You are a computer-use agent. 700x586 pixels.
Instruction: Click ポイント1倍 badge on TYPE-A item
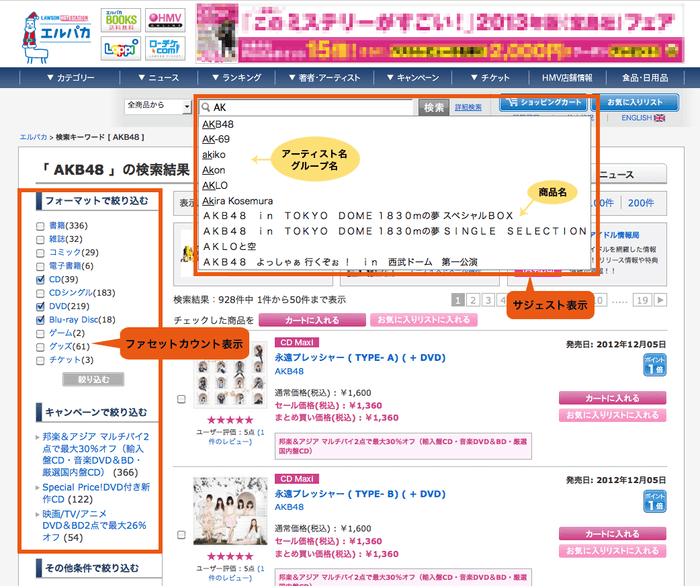point(654,365)
